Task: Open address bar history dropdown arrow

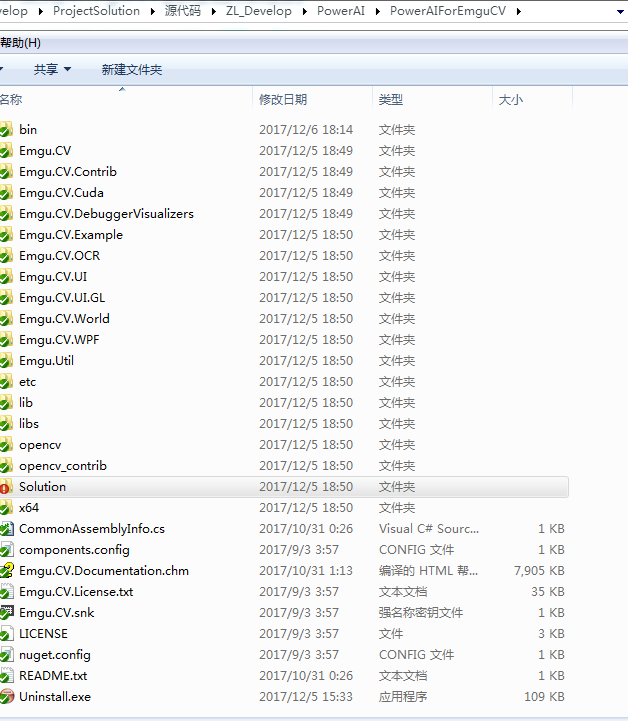Action: pyautogui.click(x=620, y=12)
